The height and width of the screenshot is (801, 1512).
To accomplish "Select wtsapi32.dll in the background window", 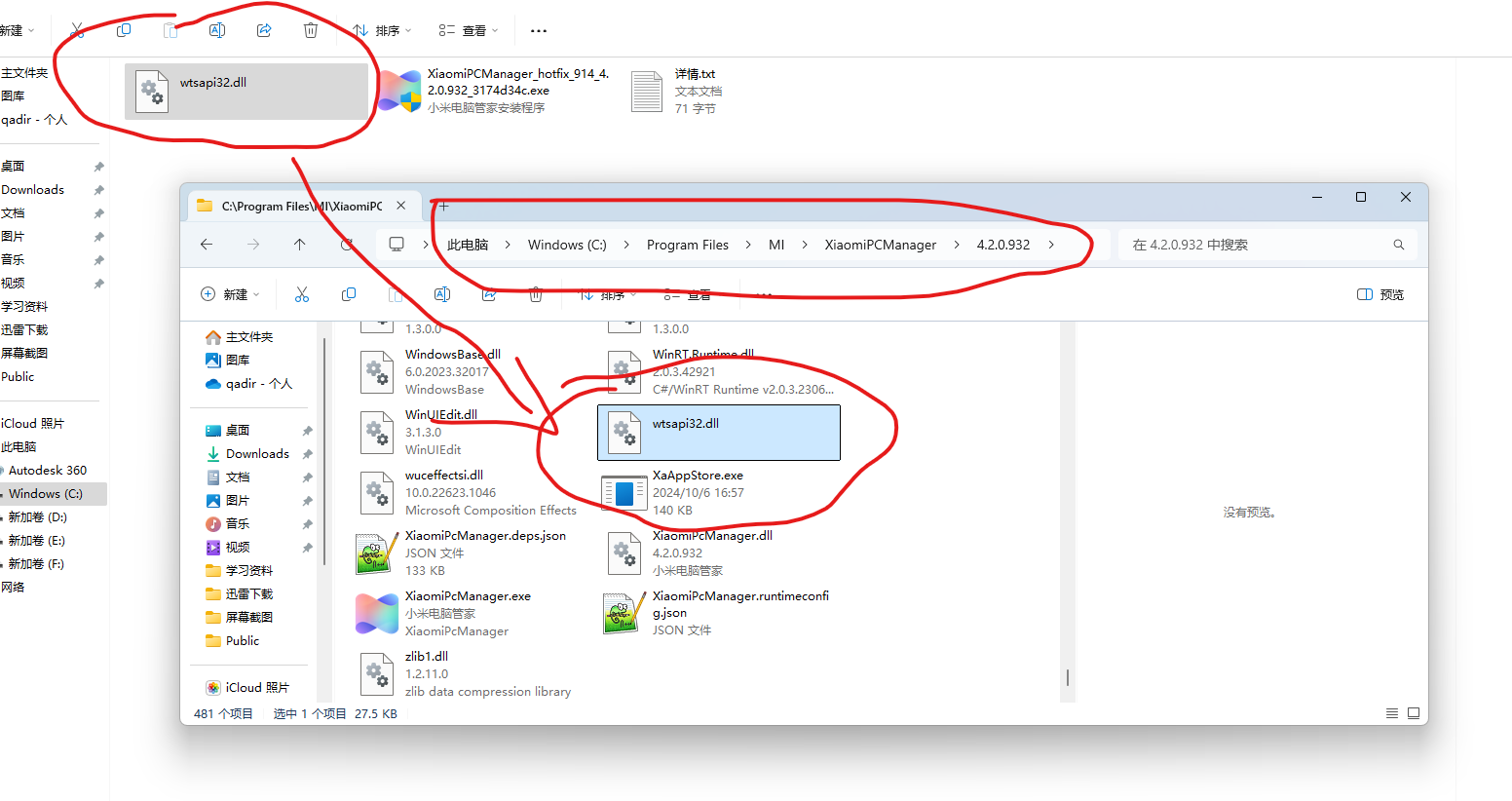I will [246, 92].
